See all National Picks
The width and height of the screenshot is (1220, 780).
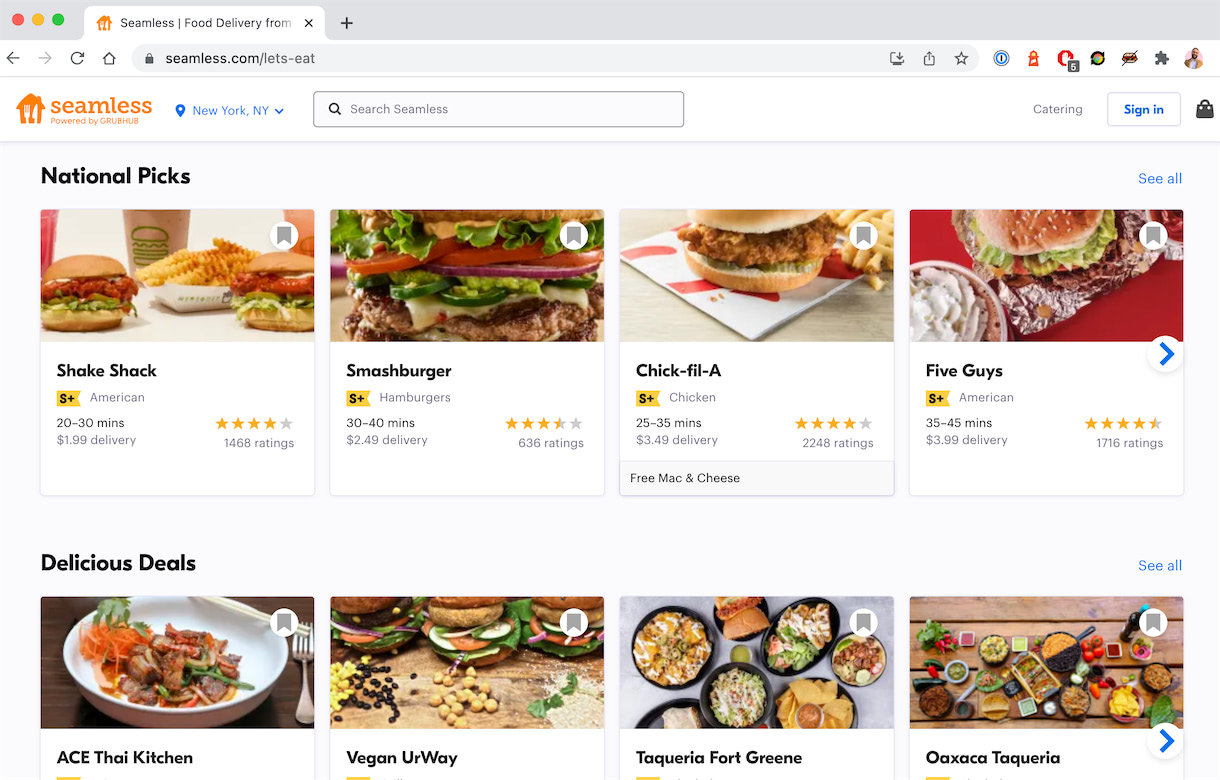tap(1160, 178)
